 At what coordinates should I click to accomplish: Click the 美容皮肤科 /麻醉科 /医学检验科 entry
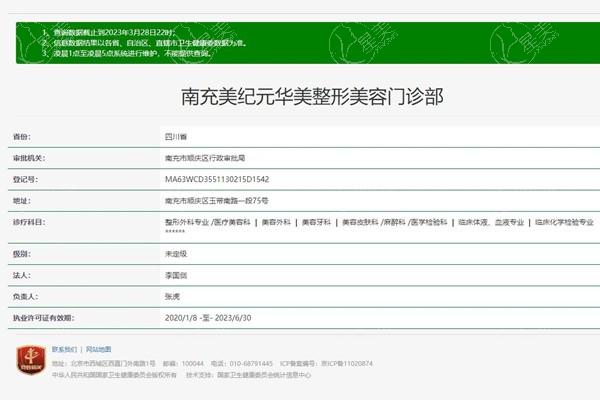(395, 222)
